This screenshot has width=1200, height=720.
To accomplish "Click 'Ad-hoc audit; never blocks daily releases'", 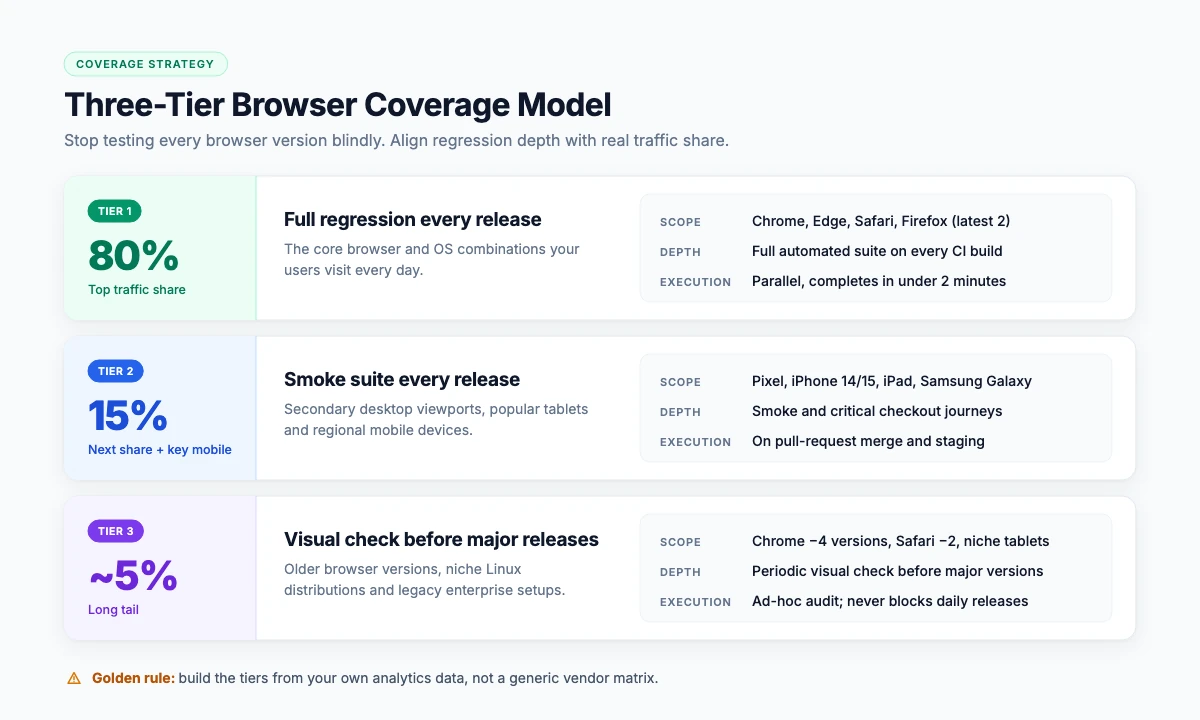I will (x=890, y=601).
